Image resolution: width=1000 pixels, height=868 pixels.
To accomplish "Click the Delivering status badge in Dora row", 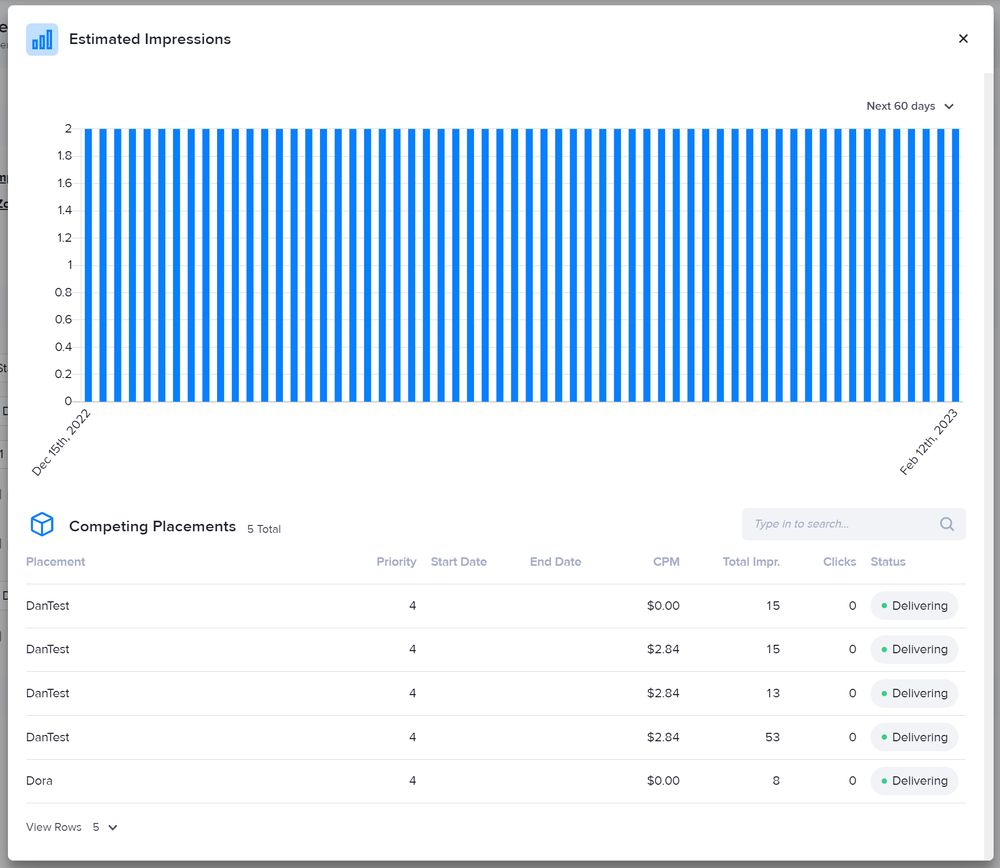I will [x=914, y=781].
